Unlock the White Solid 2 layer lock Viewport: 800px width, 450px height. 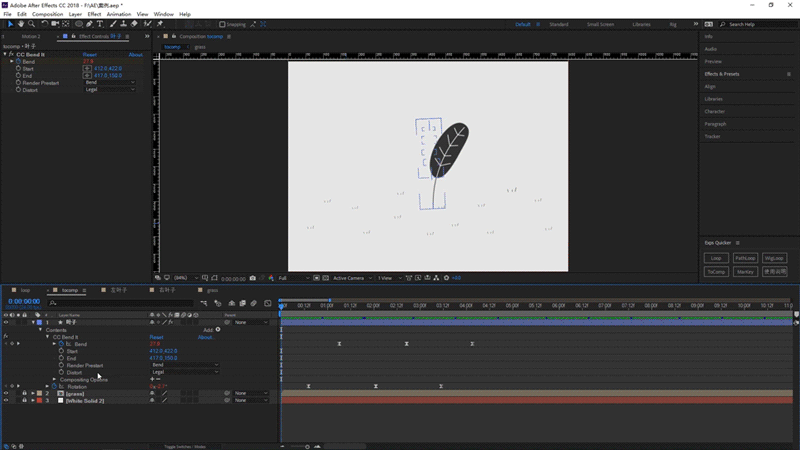pos(24,401)
